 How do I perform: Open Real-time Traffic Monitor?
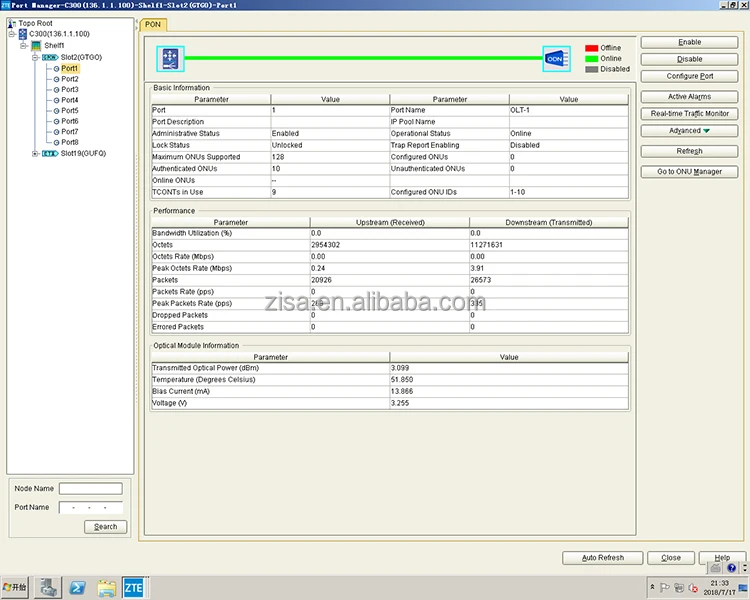point(689,114)
